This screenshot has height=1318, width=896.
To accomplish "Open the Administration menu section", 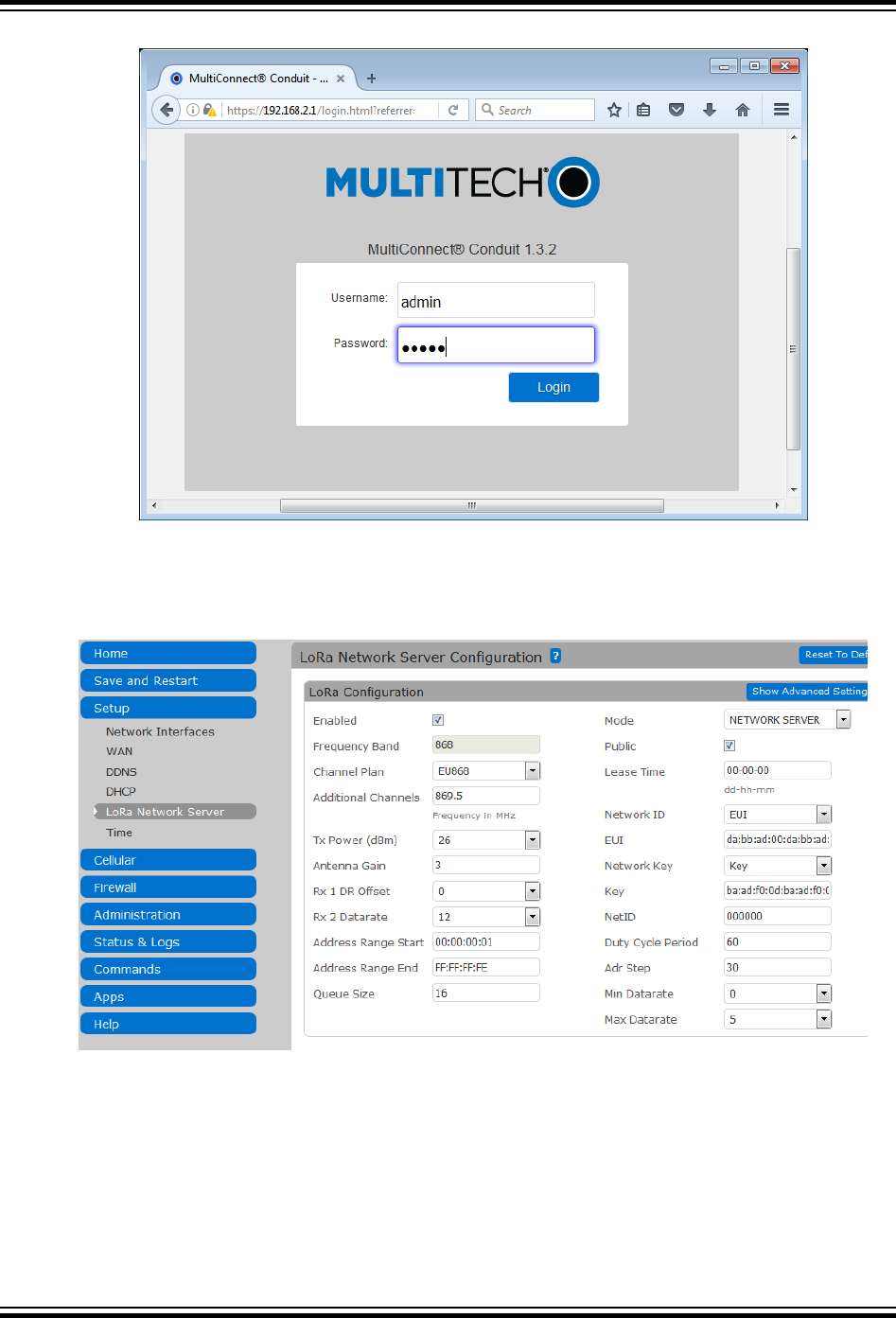I will tap(167, 915).
